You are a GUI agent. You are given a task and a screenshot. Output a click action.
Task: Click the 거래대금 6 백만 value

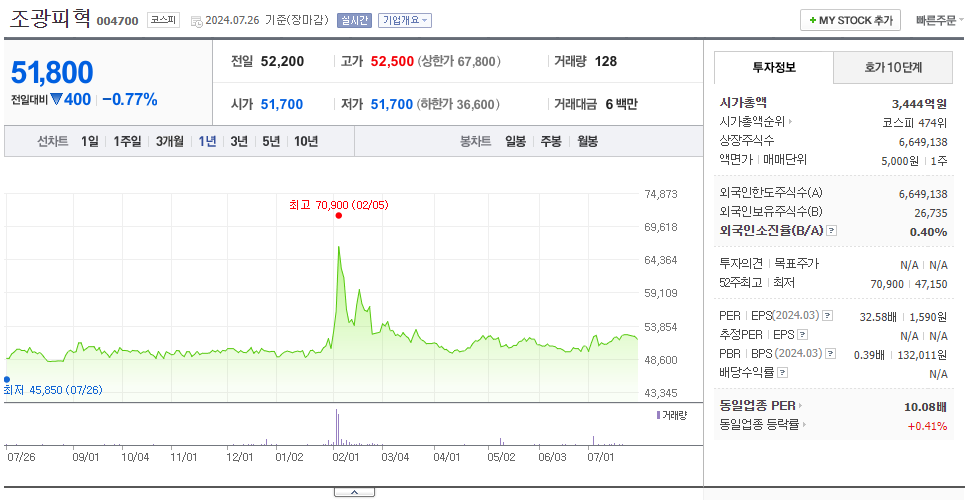pos(621,104)
